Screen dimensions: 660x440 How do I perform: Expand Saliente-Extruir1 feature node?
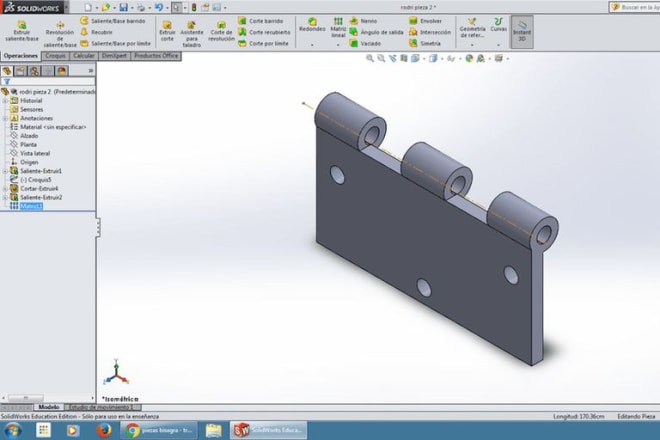point(5,171)
